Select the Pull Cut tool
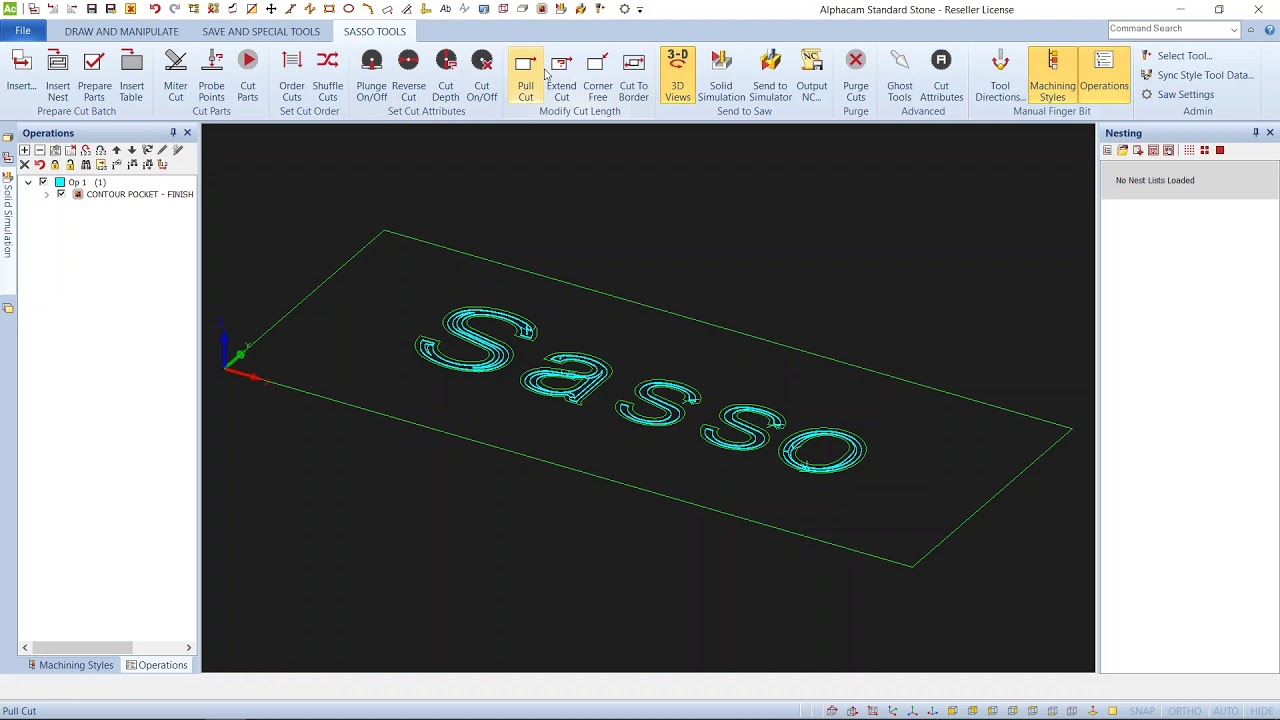 pyautogui.click(x=525, y=76)
